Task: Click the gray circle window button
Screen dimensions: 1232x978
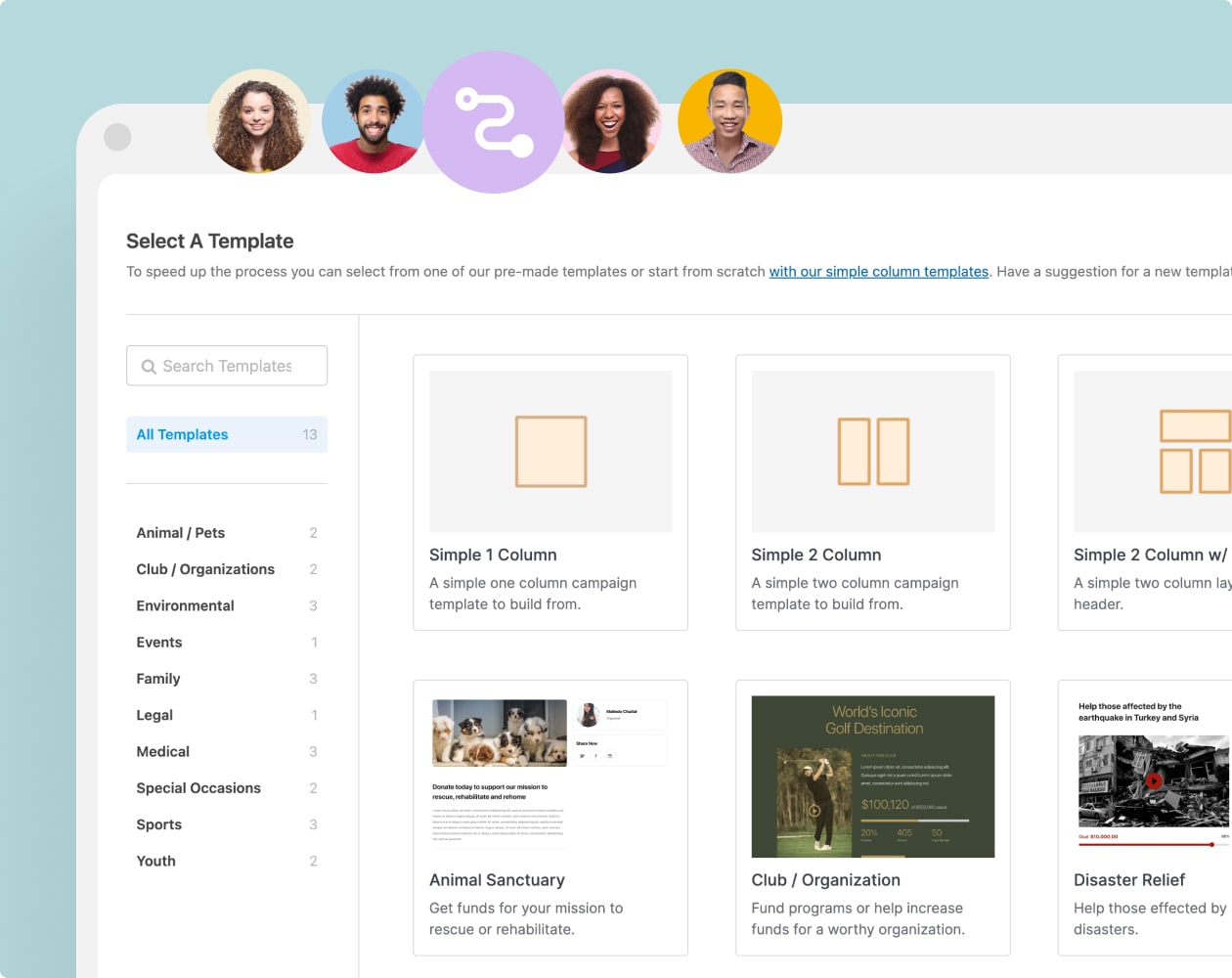Action: pos(117,137)
